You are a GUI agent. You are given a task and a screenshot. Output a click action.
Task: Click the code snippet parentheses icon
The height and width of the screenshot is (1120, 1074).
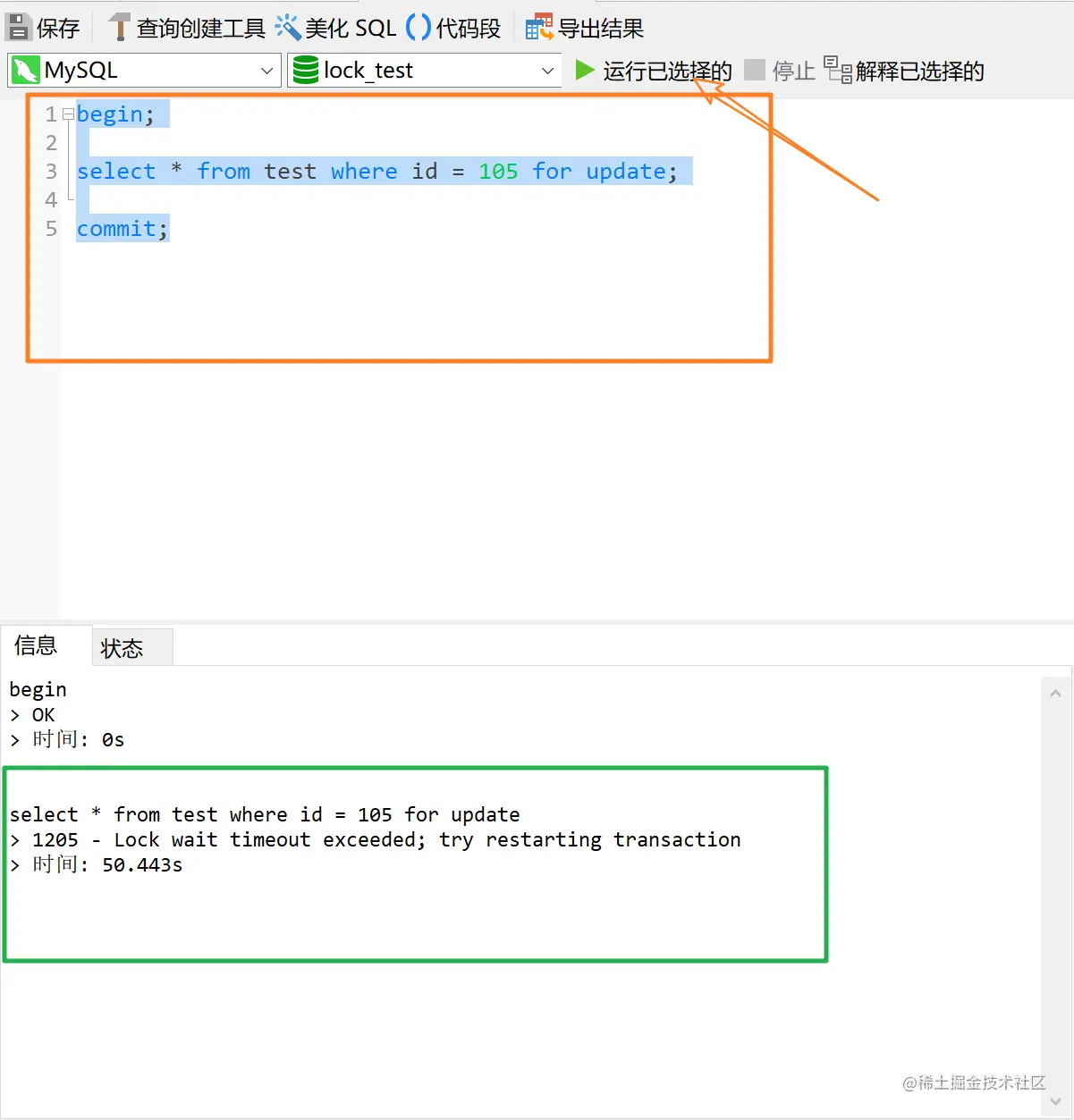[x=418, y=28]
